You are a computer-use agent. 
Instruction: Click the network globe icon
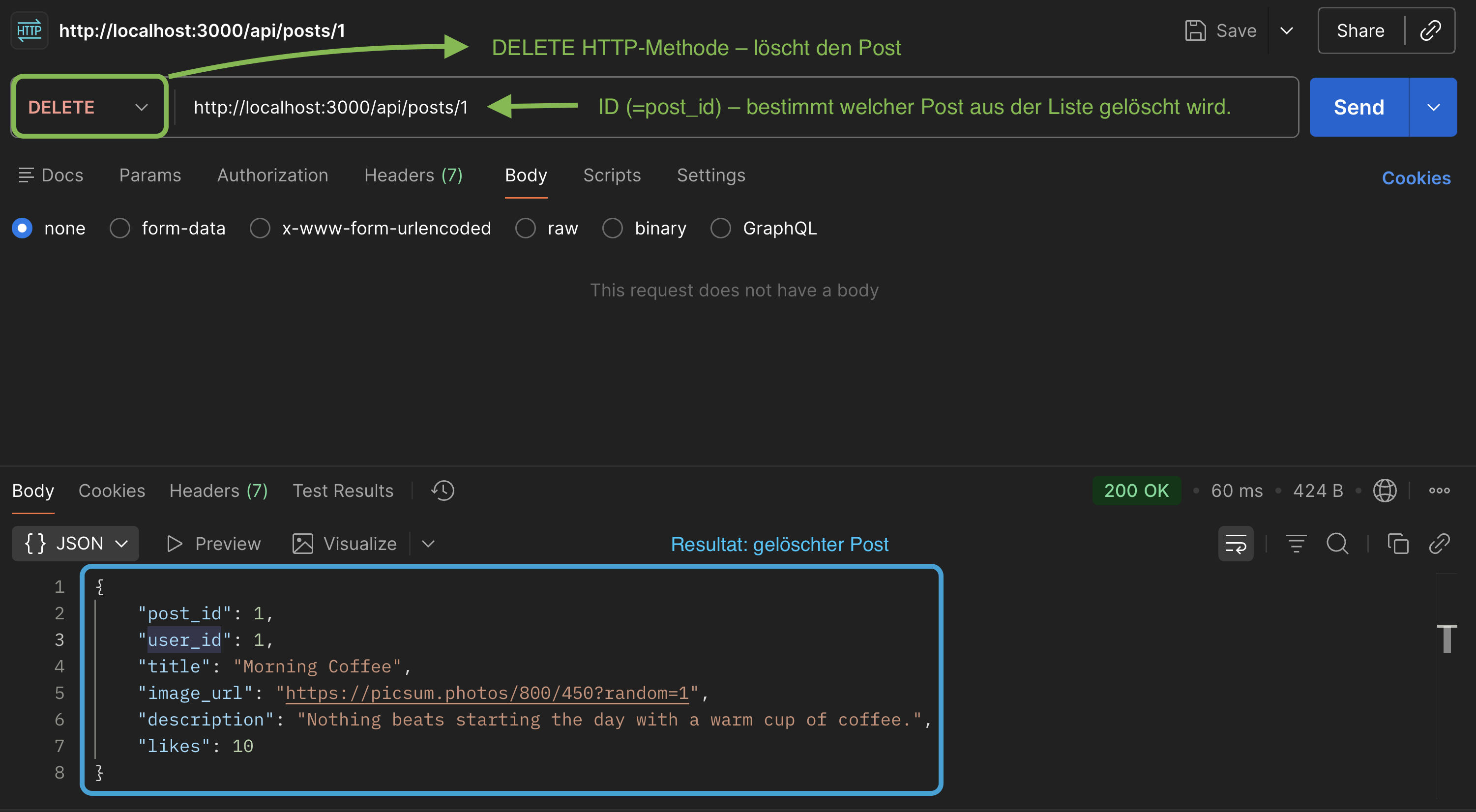(1385, 491)
